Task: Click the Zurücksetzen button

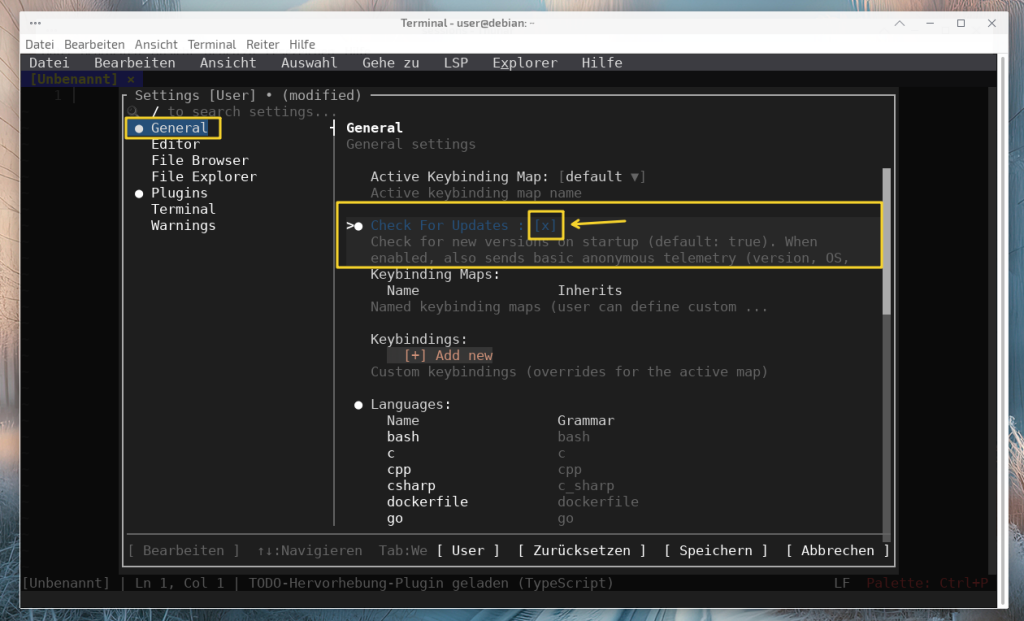Action: pos(582,550)
